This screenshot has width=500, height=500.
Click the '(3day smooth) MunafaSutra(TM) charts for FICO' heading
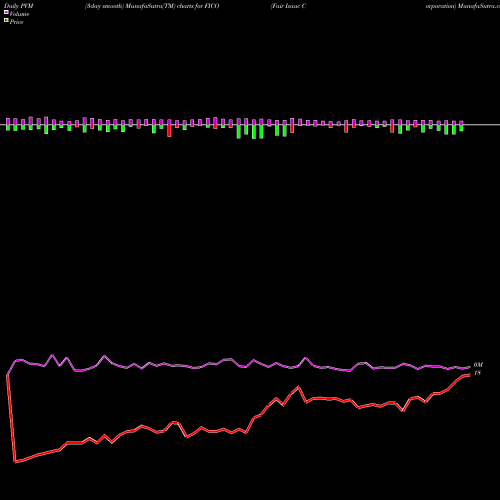(152, 6)
